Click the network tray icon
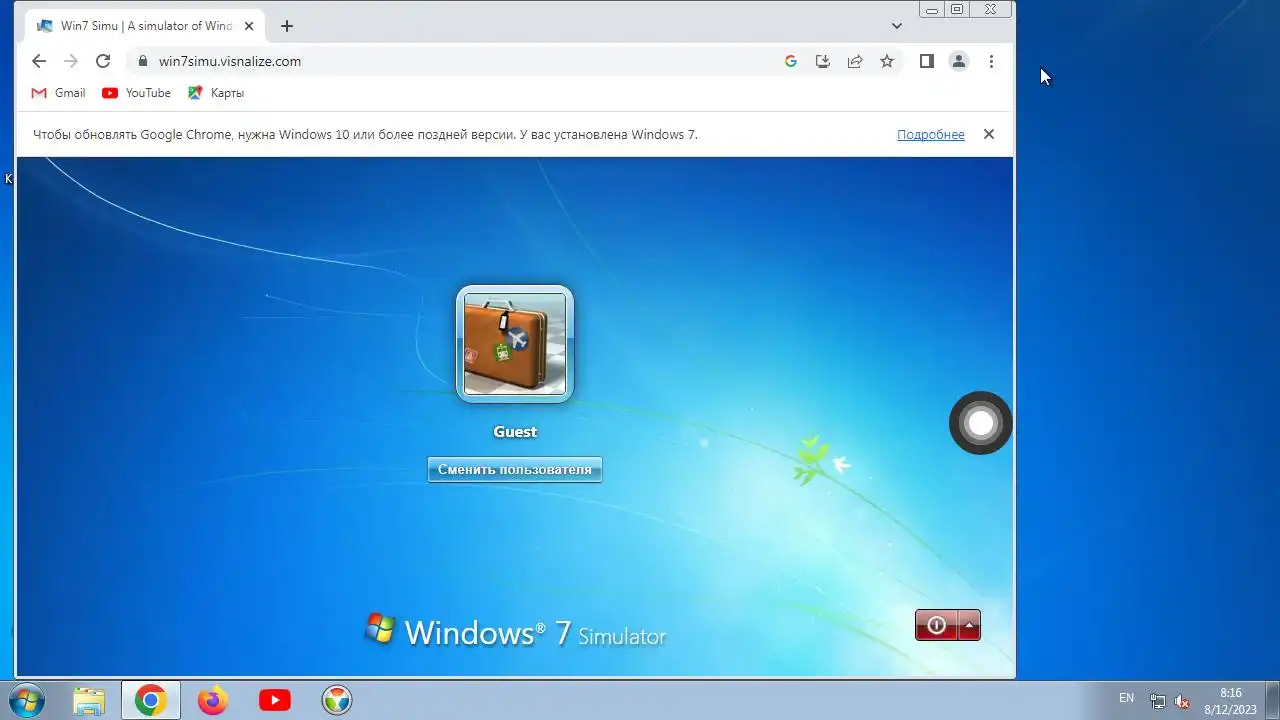The image size is (1280, 720). coord(1158,701)
